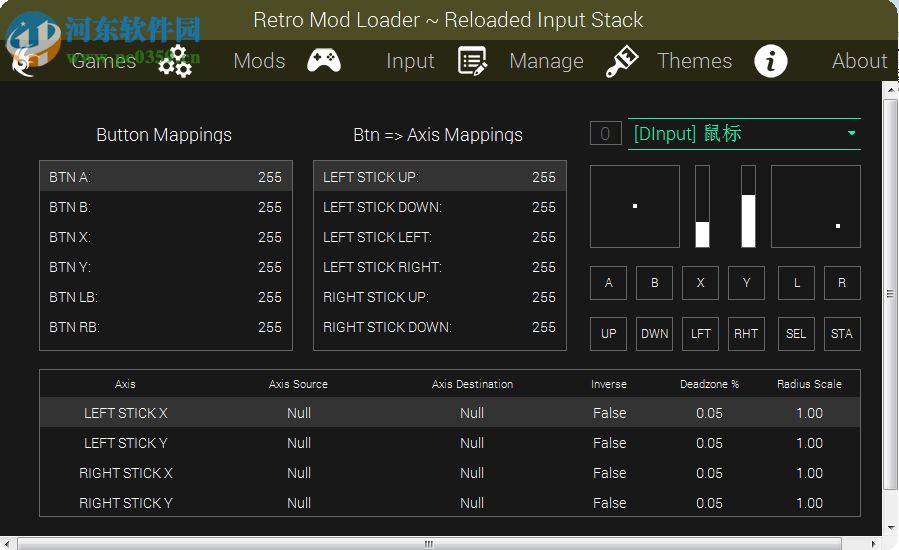Click the DWN d-pad indicator
This screenshot has height=550, width=899.
(654, 334)
